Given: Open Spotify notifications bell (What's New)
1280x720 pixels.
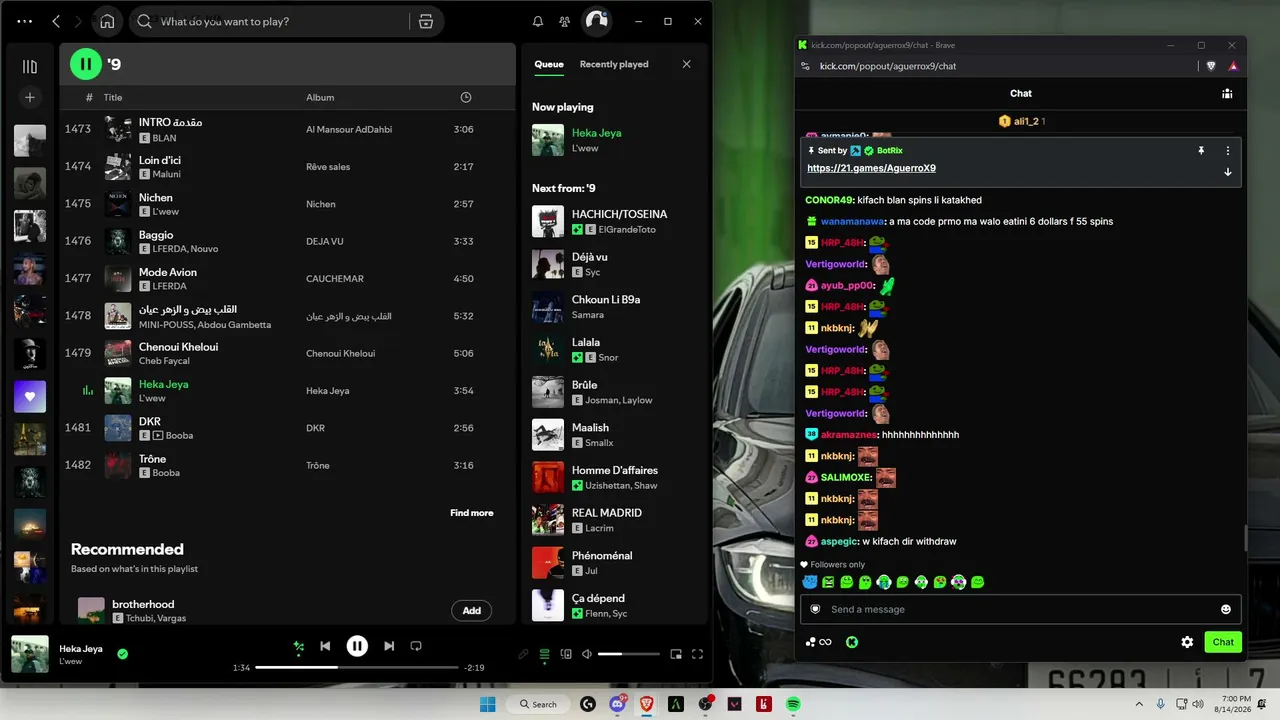Looking at the screenshot, I should (538, 21).
